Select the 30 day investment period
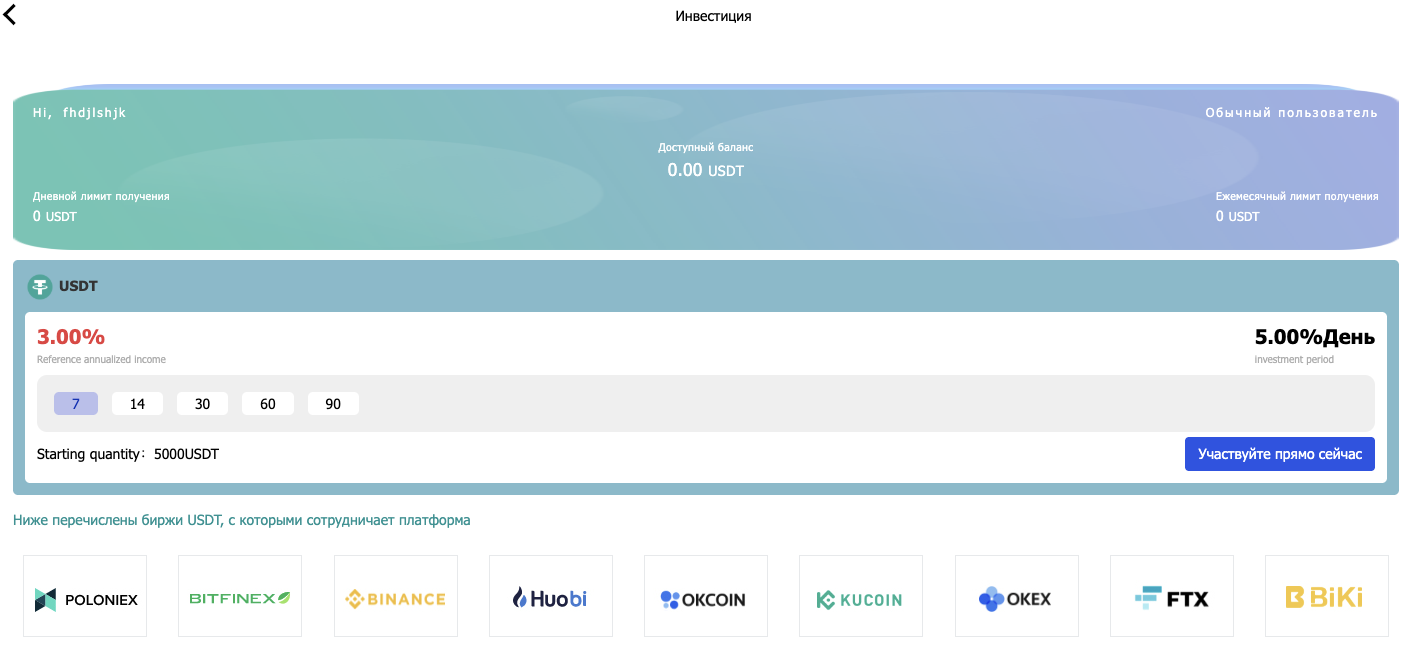1408x651 pixels. 202,404
